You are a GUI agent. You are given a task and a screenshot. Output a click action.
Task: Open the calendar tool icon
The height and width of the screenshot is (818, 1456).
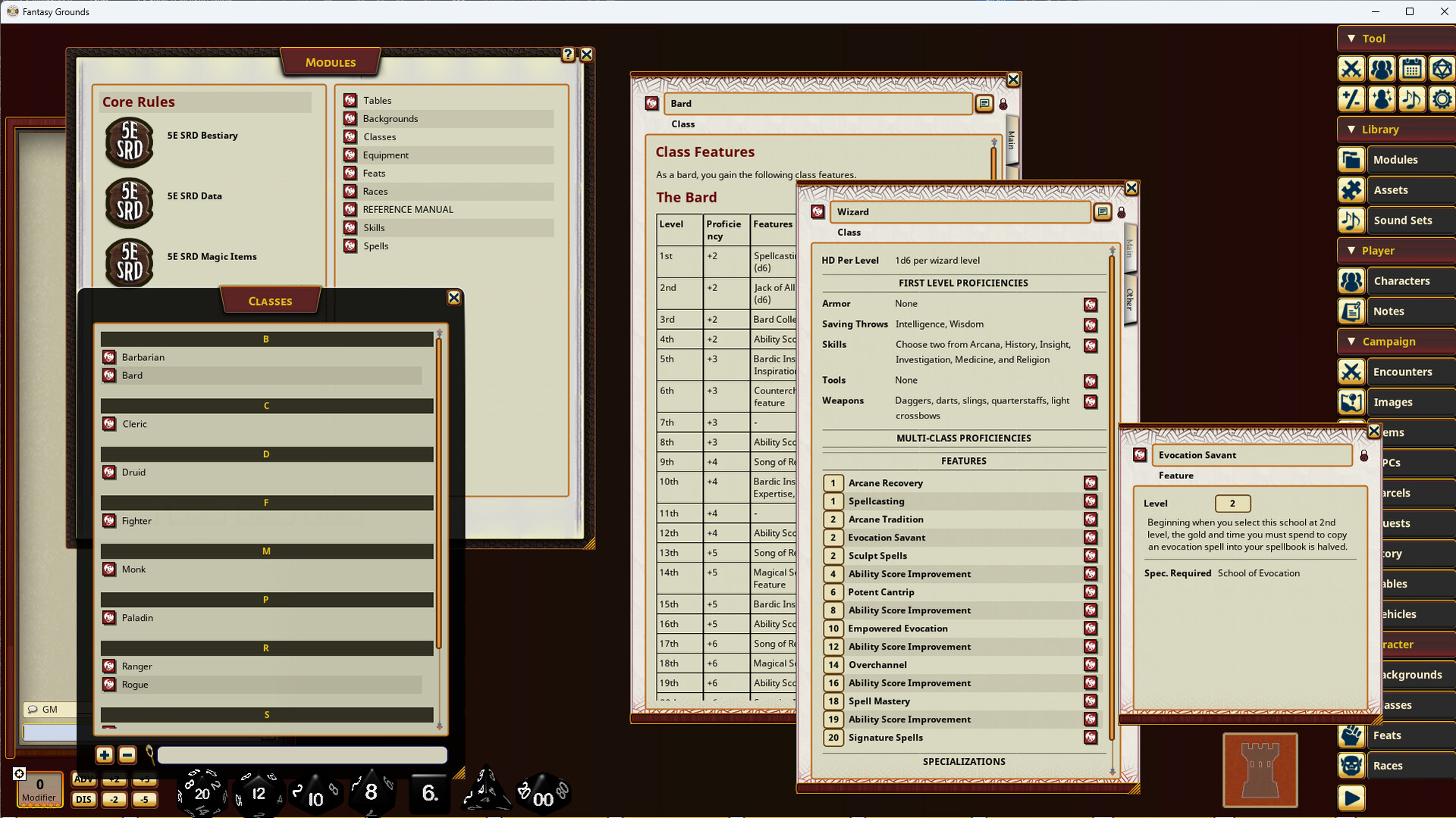(1411, 69)
